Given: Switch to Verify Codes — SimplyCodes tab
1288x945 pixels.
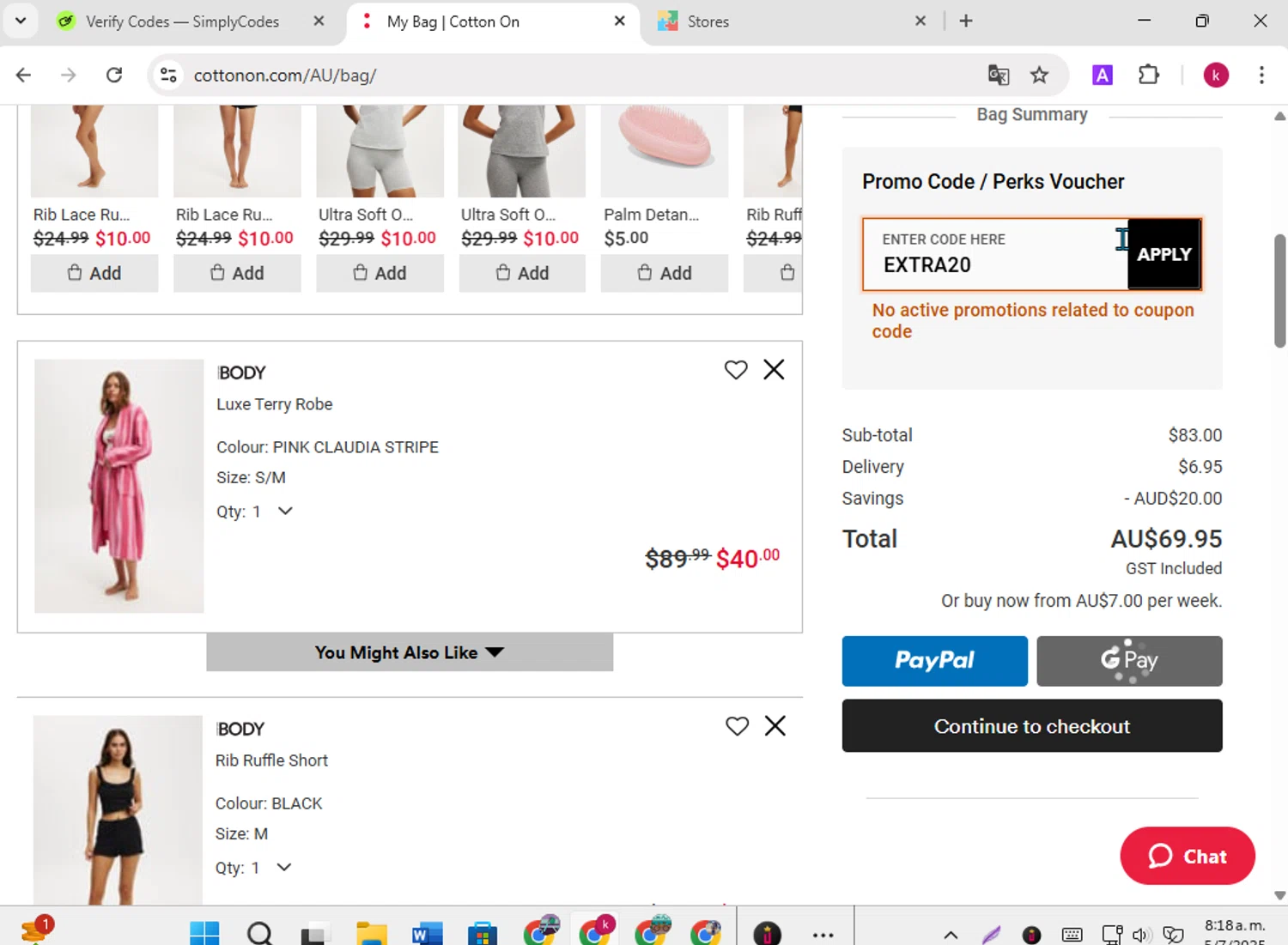Looking at the screenshot, I should (181, 21).
